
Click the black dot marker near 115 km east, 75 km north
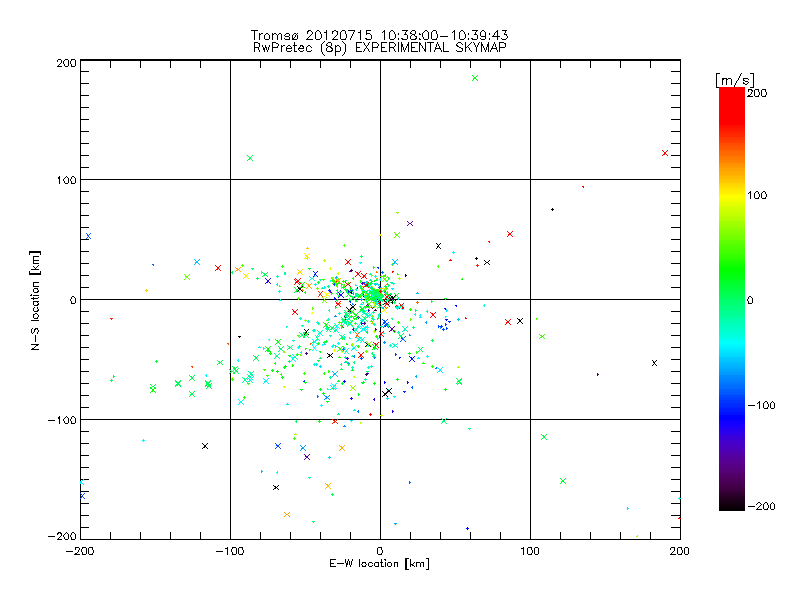click(x=553, y=210)
